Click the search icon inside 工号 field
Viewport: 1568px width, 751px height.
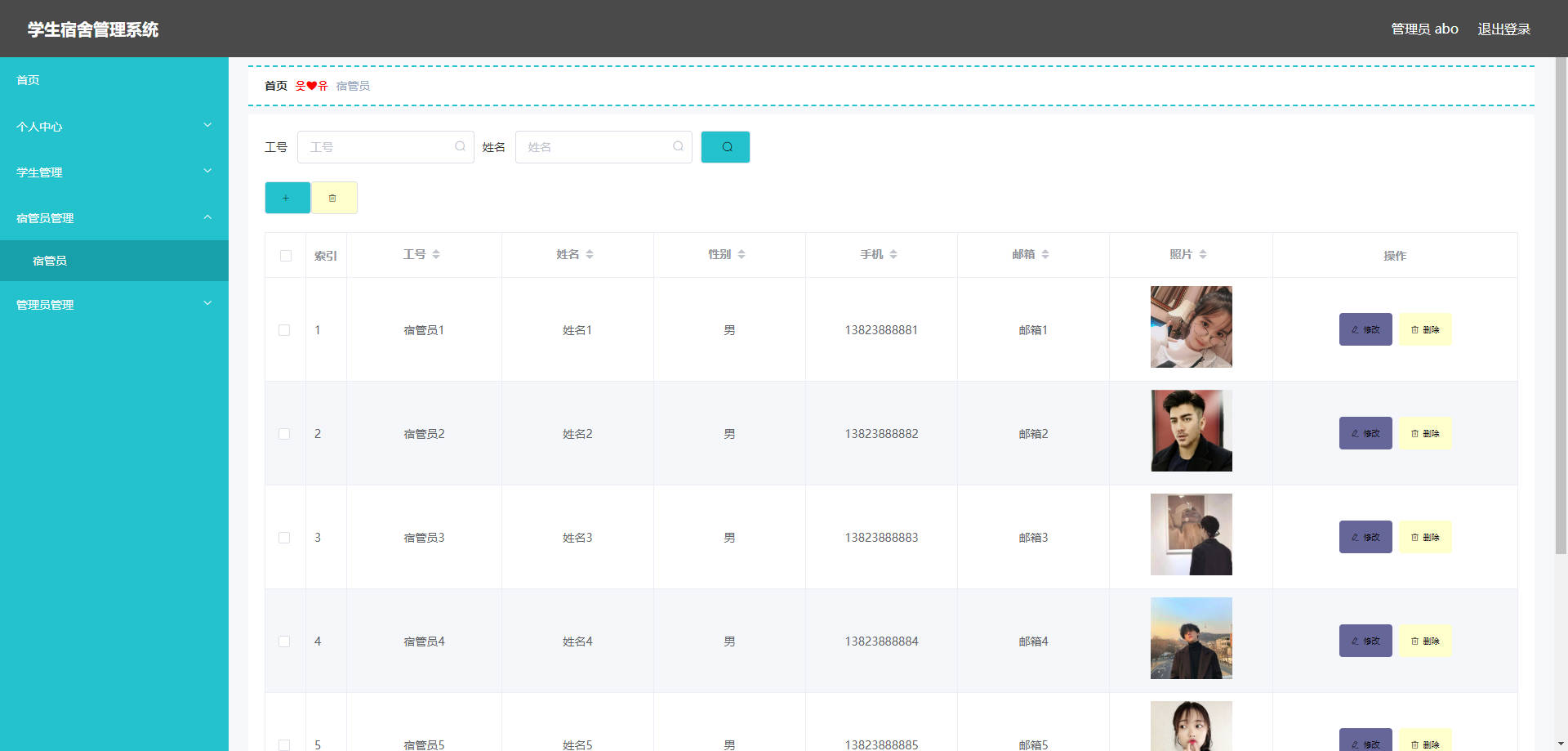[x=460, y=146]
